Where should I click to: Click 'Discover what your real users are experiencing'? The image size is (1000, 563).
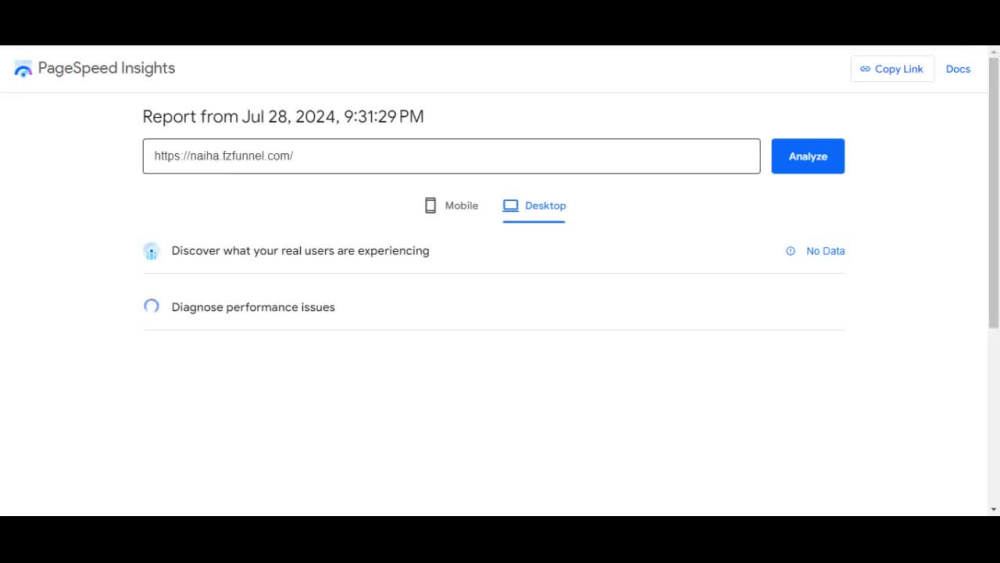tap(300, 251)
